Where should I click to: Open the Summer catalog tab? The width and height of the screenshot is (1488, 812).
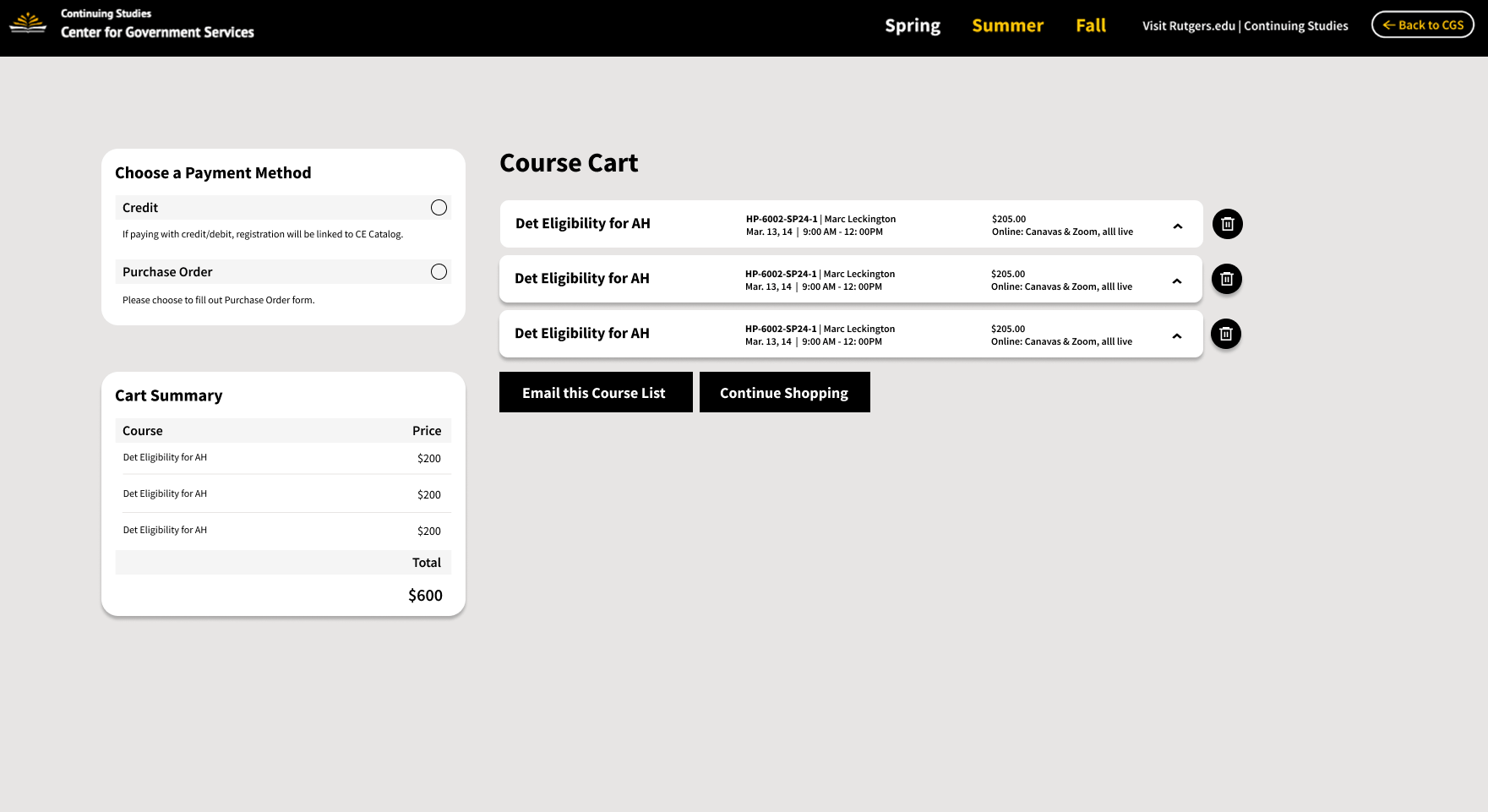(1007, 25)
